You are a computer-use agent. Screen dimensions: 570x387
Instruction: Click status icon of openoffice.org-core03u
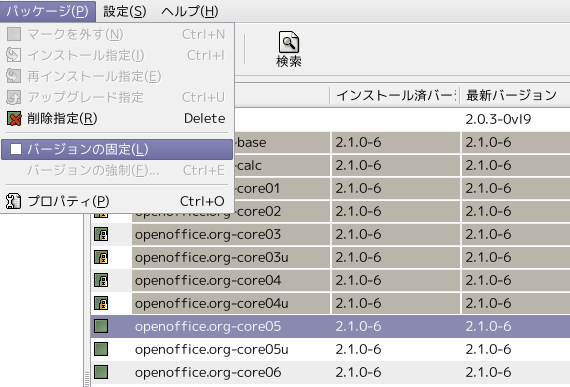[101, 257]
